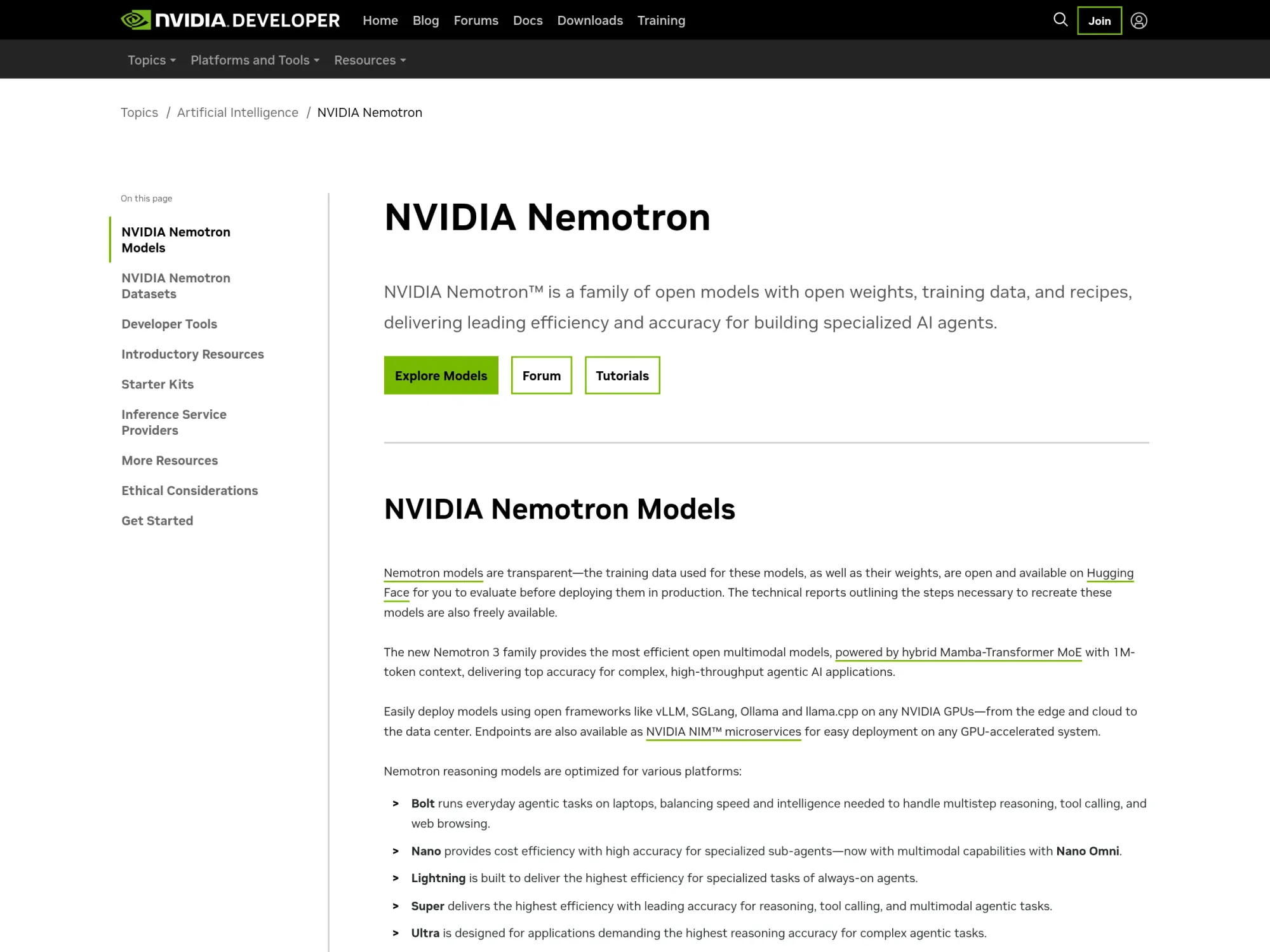Open the Training navigation item
Image resolution: width=1270 pixels, height=952 pixels.
point(661,20)
